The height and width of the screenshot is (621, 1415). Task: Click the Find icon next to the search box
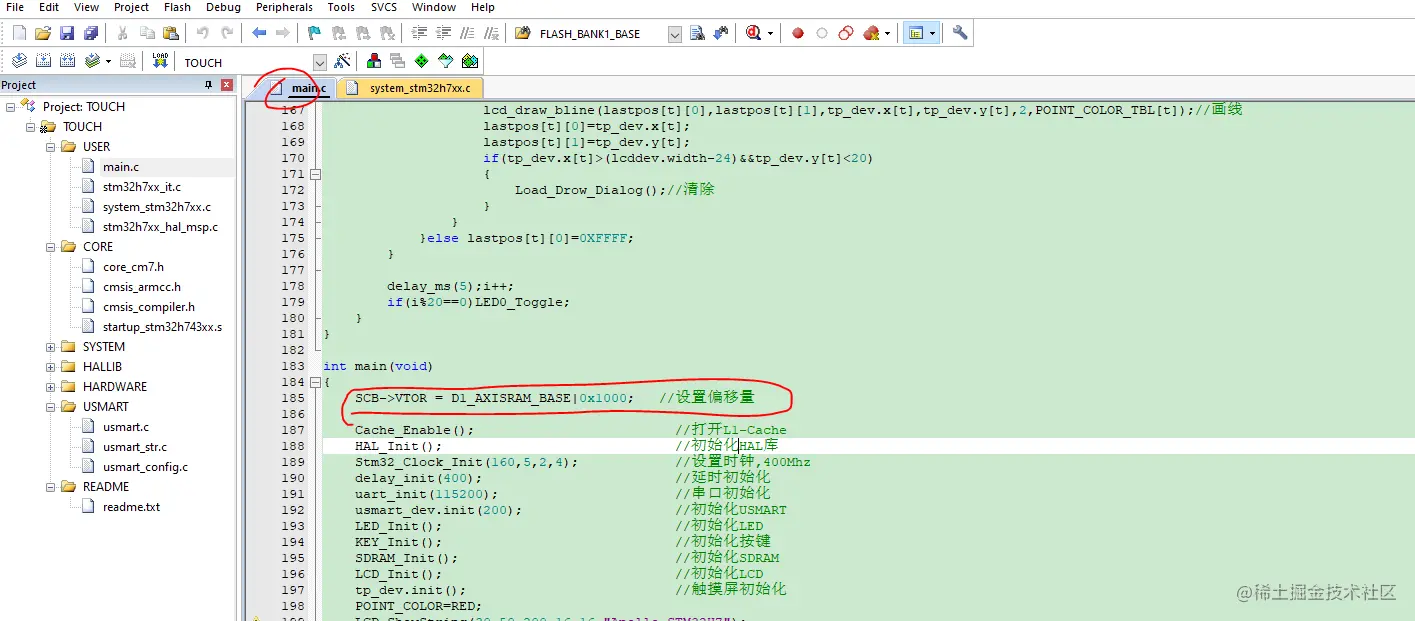click(697, 33)
